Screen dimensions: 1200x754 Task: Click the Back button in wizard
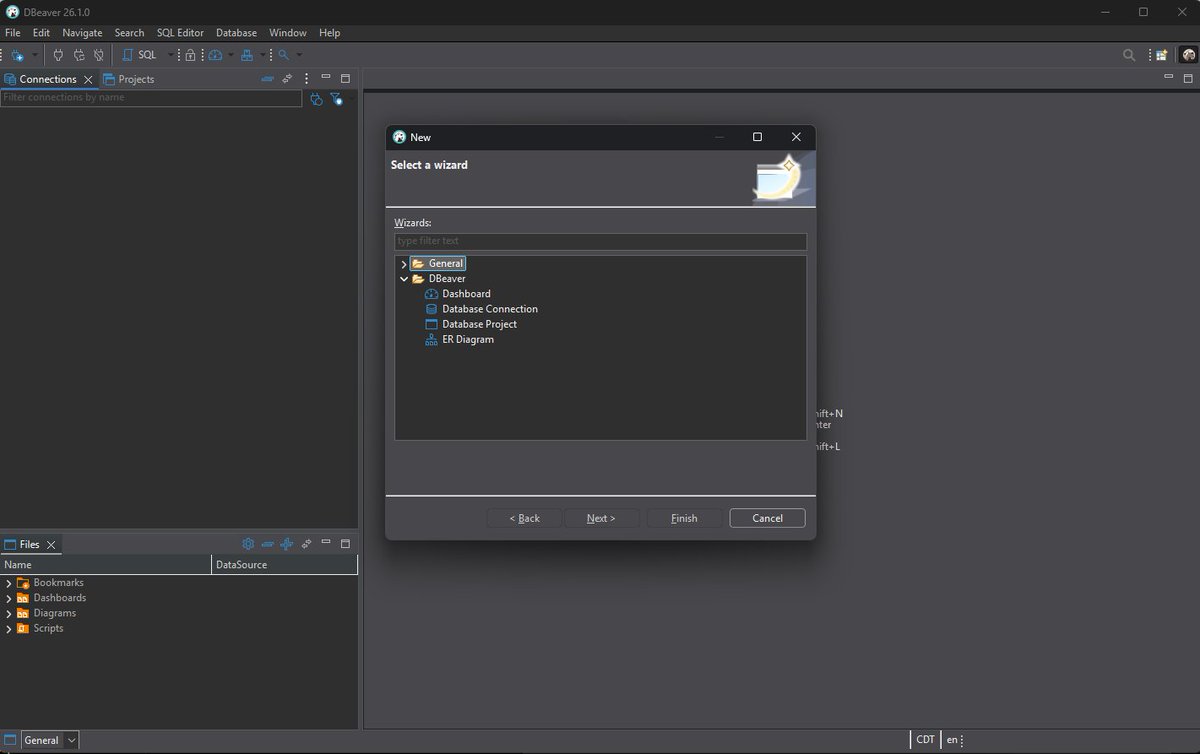tap(525, 518)
